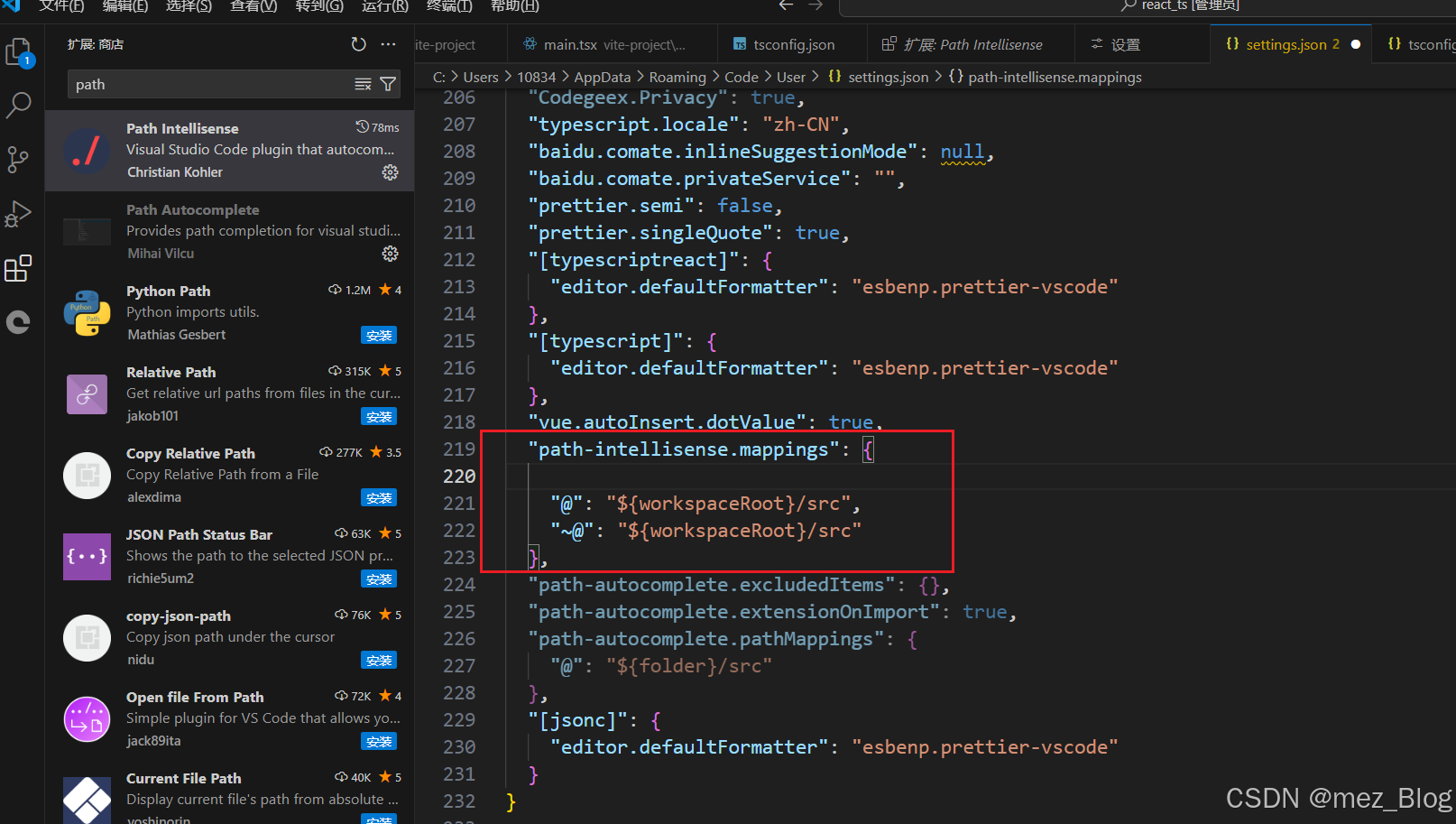
Task: Open the Source Control view
Action: [x=19, y=160]
